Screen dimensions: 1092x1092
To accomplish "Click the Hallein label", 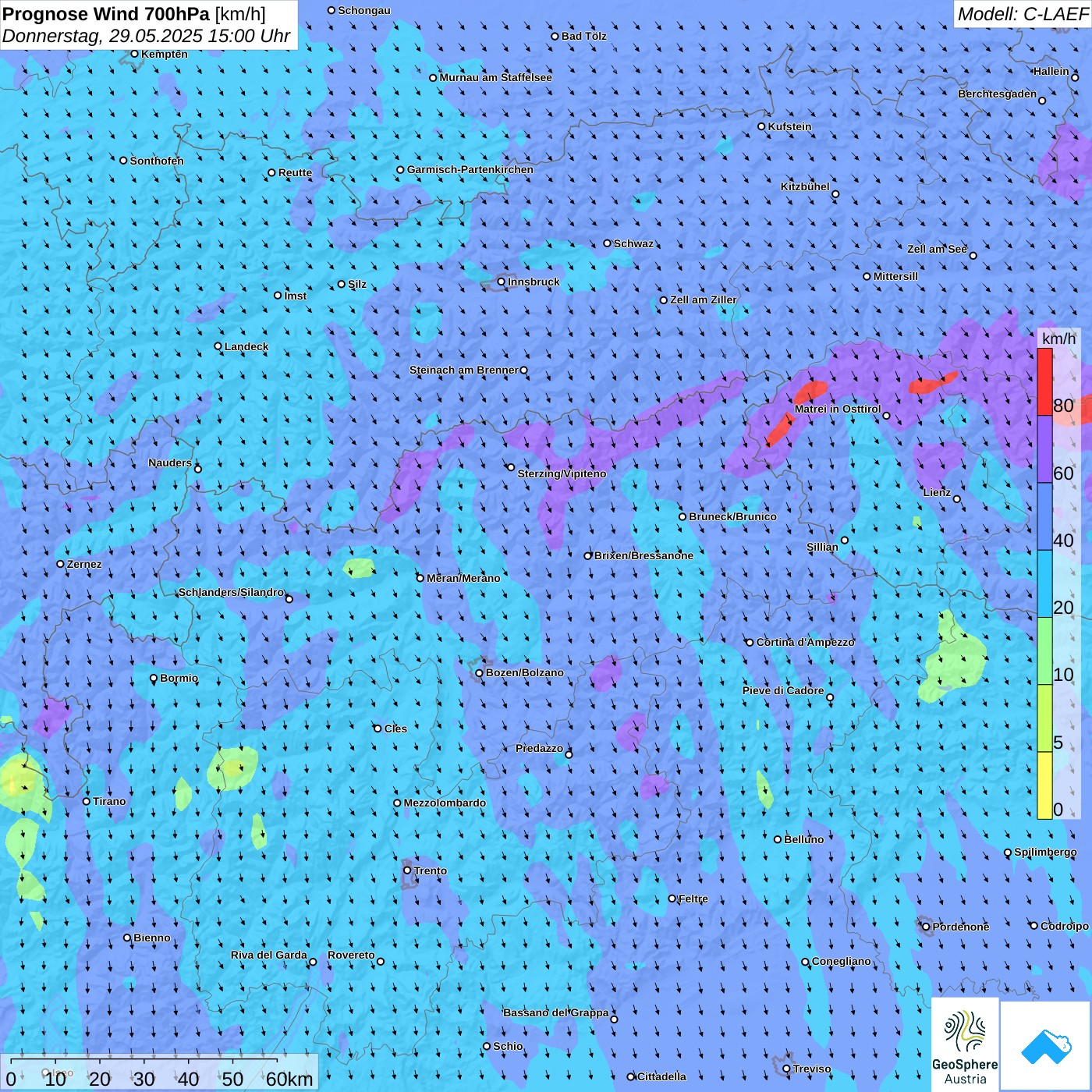I will tap(1051, 71).
